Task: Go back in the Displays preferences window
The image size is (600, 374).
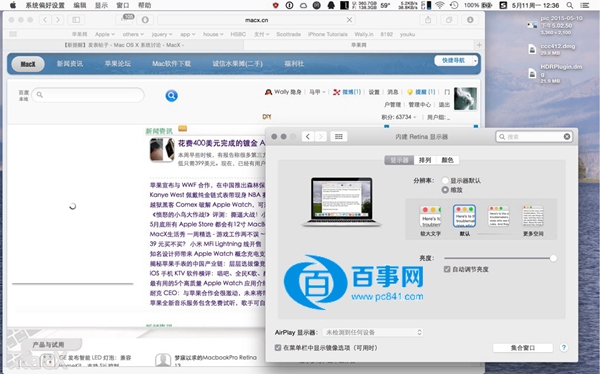Action: coord(308,137)
